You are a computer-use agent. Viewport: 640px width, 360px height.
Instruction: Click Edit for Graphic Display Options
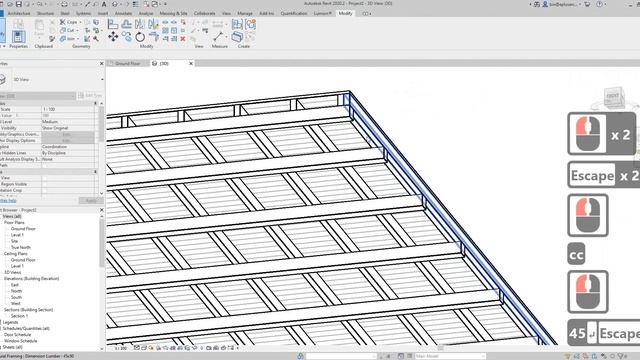click(x=68, y=140)
